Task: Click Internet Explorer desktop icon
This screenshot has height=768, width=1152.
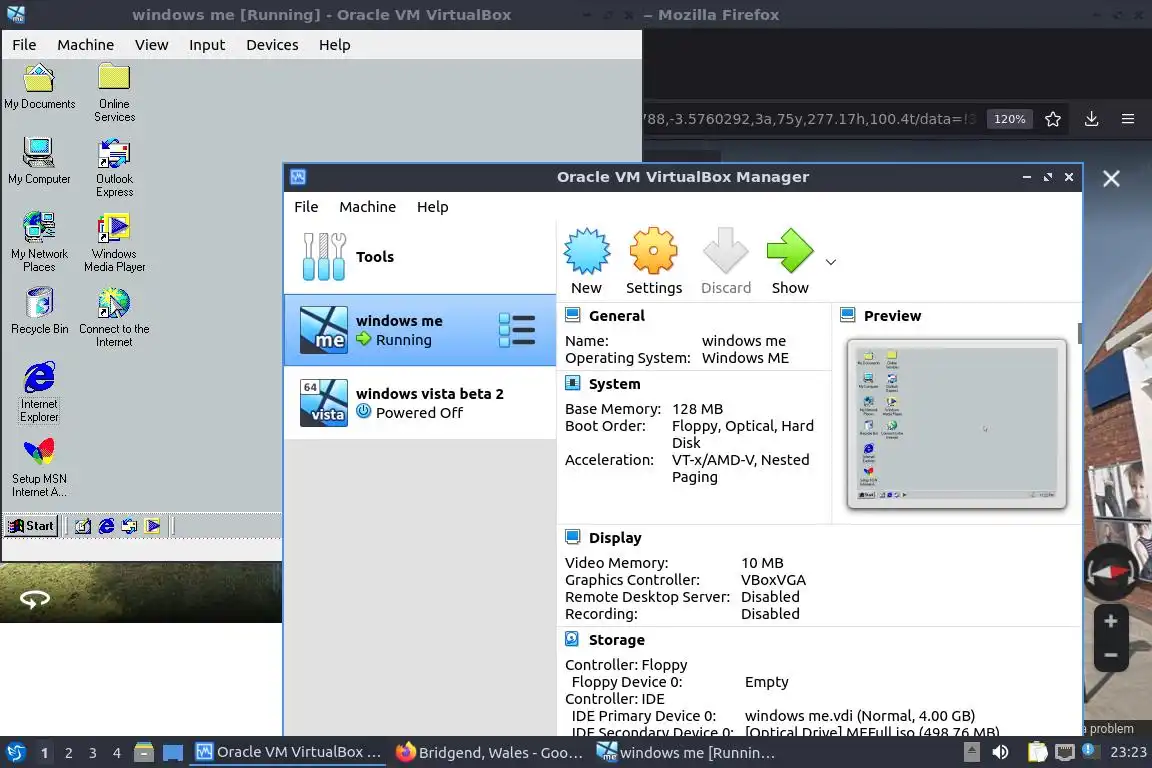Action: [39, 392]
